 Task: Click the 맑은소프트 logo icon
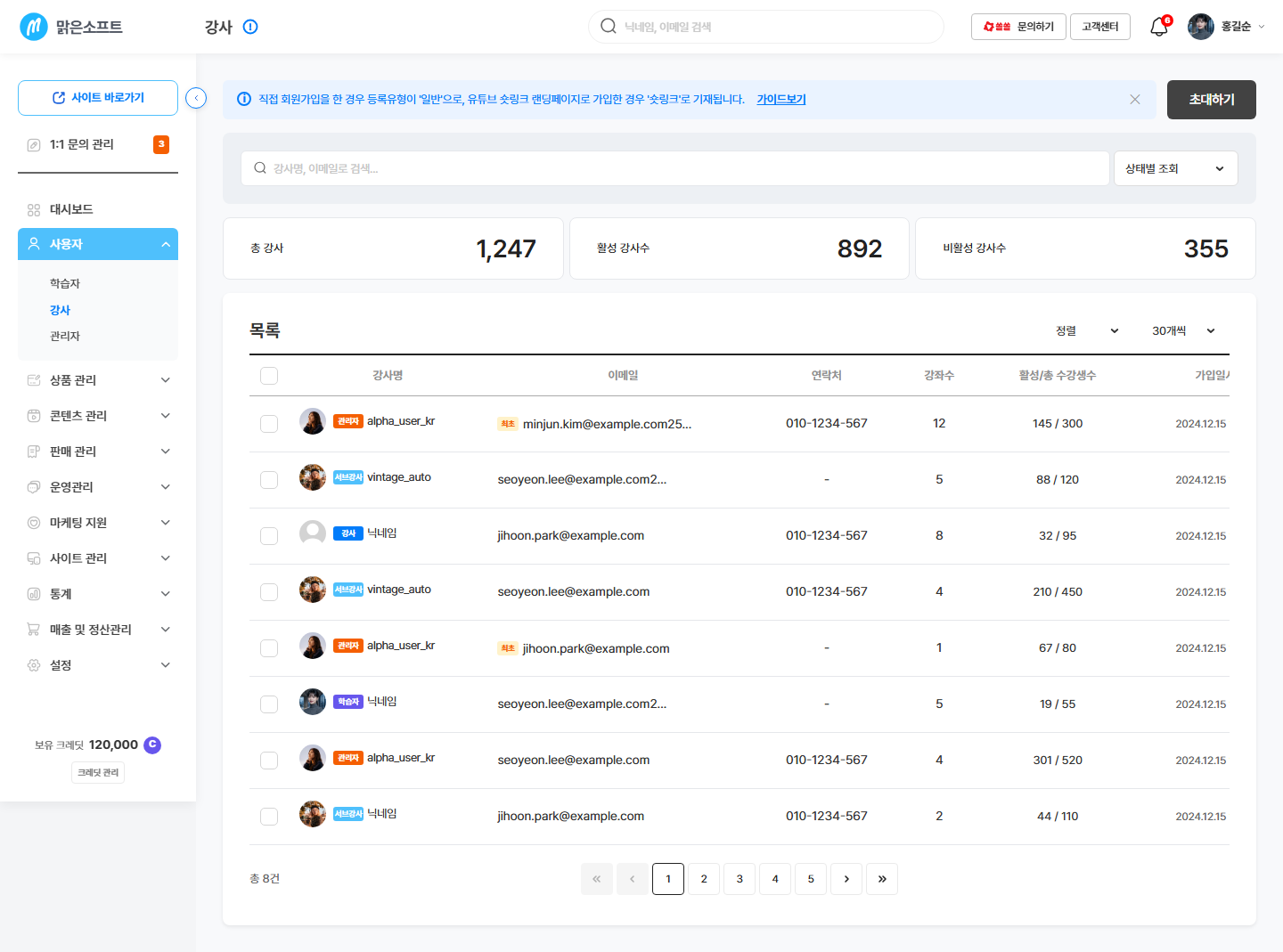[34, 27]
